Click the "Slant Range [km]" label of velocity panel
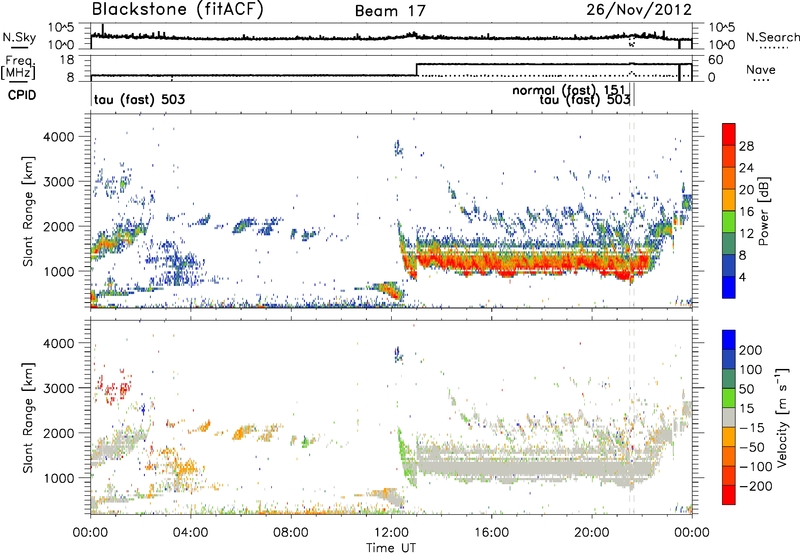The height and width of the screenshot is (554, 800). pyautogui.click(x=28, y=418)
